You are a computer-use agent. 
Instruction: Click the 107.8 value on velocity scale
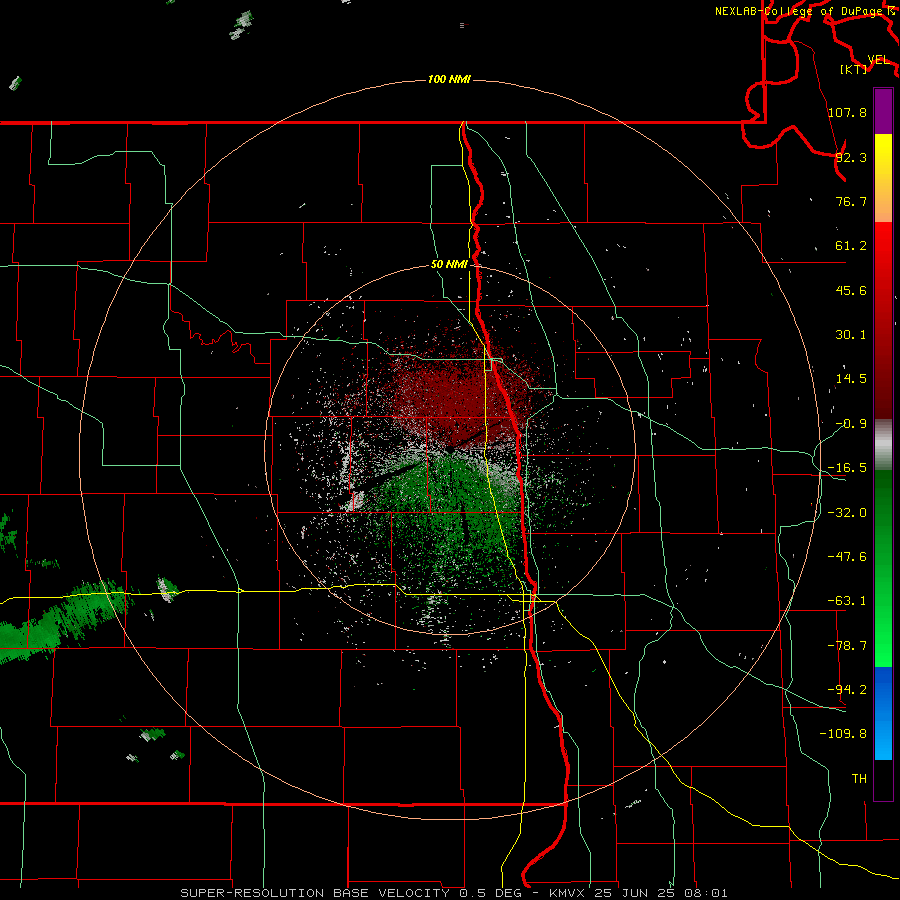[847, 112]
